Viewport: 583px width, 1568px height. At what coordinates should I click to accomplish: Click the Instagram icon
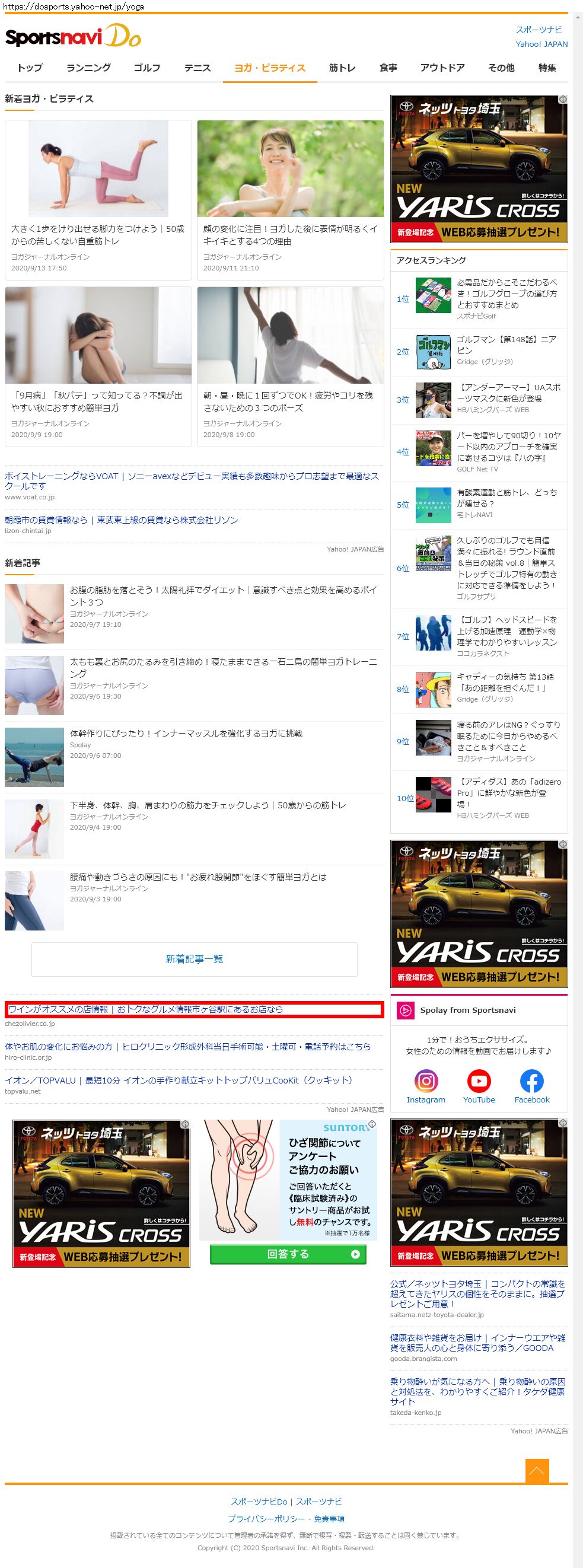pyautogui.click(x=425, y=1081)
